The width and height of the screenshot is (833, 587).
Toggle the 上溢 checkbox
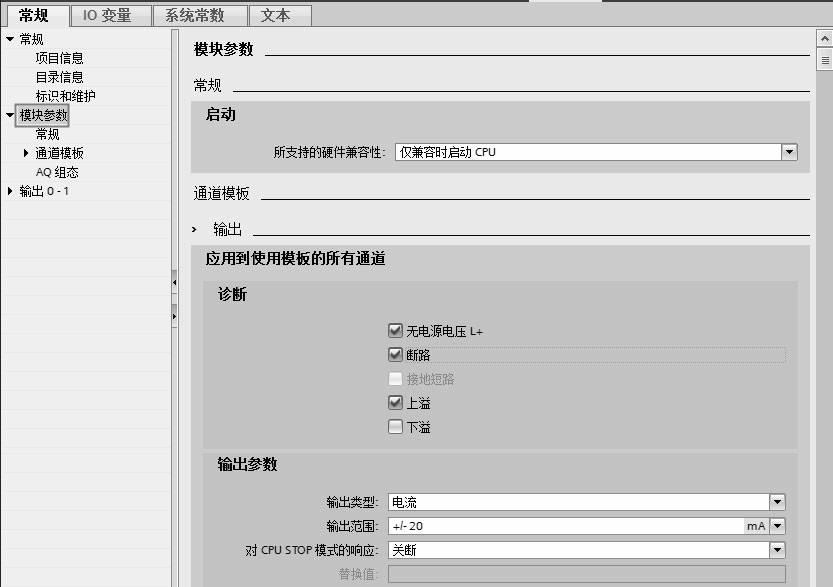[395, 403]
